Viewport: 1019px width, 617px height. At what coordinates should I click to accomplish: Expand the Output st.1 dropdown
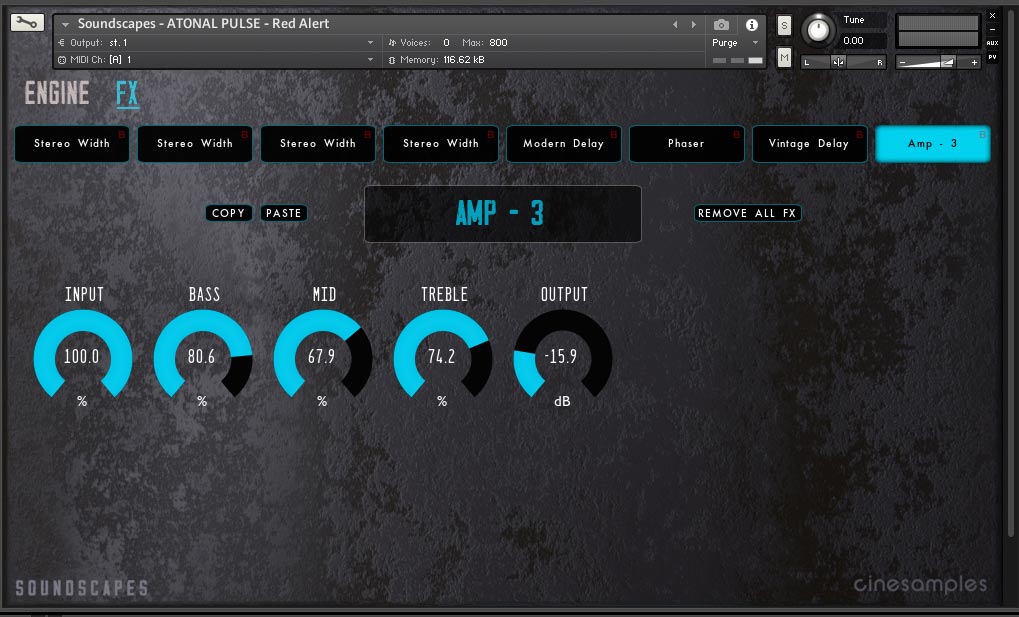coord(371,43)
